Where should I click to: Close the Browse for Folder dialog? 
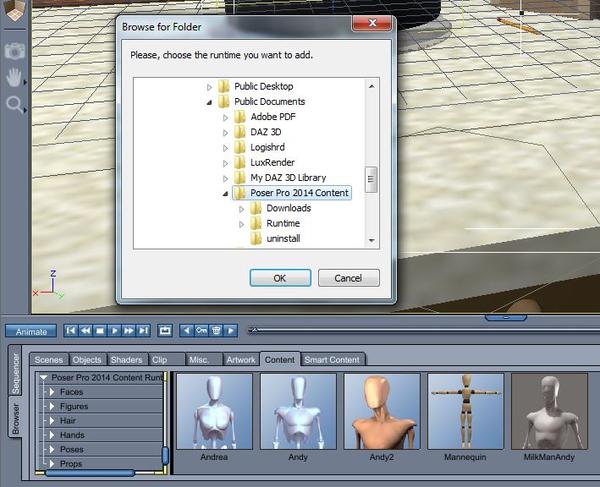click(372, 23)
